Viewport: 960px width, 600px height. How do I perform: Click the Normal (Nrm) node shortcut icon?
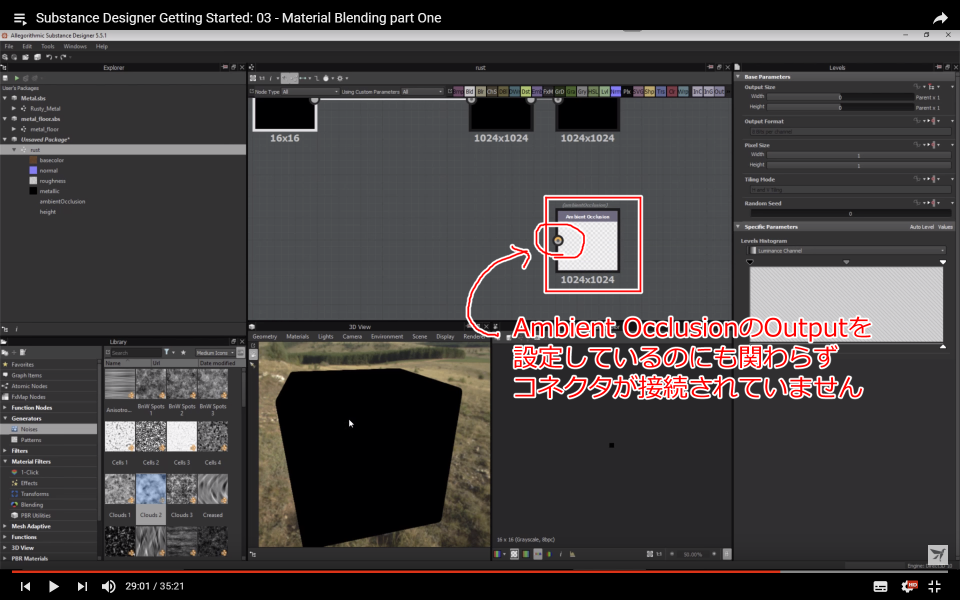point(616,91)
